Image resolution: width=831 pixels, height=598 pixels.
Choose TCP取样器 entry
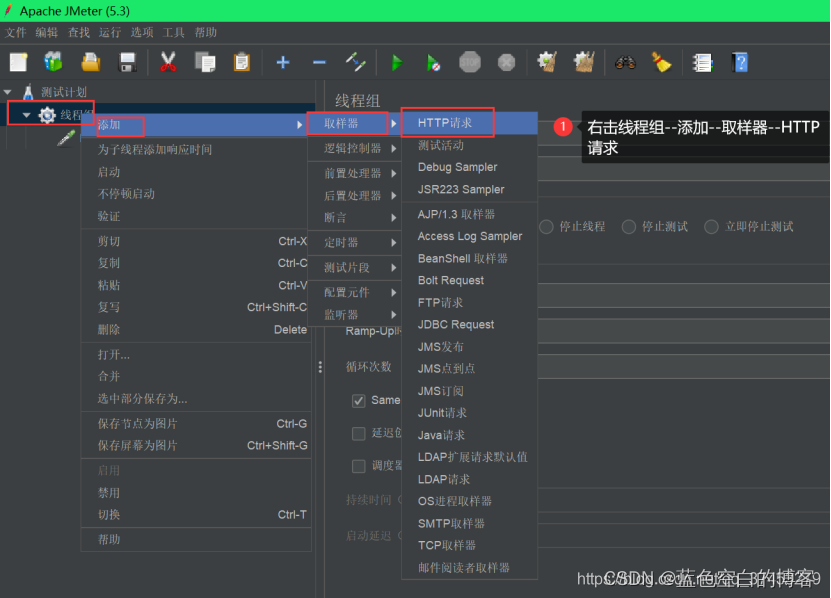470,546
